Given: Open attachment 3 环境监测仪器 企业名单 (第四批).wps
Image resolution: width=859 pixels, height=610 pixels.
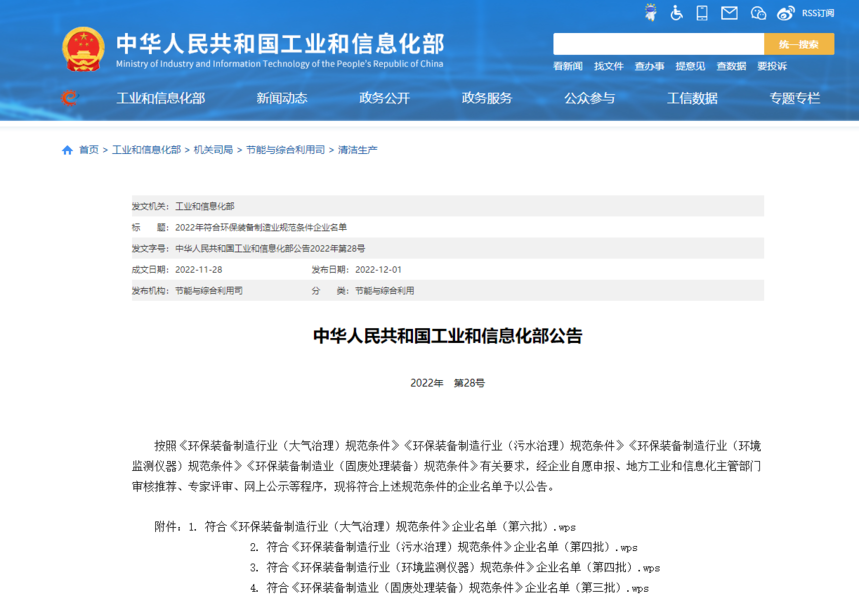Looking at the screenshot, I should (x=463, y=567).
